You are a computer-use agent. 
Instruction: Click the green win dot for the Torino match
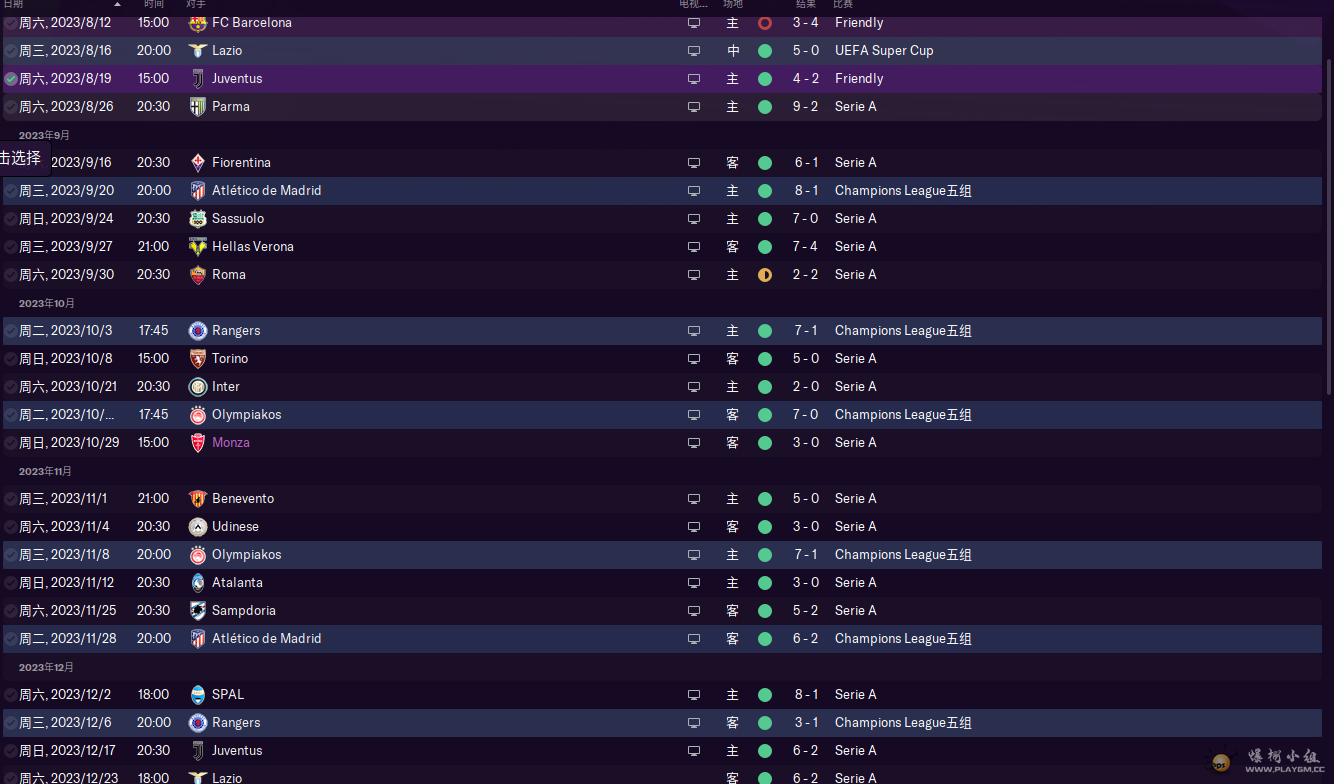tap(765, 359)
